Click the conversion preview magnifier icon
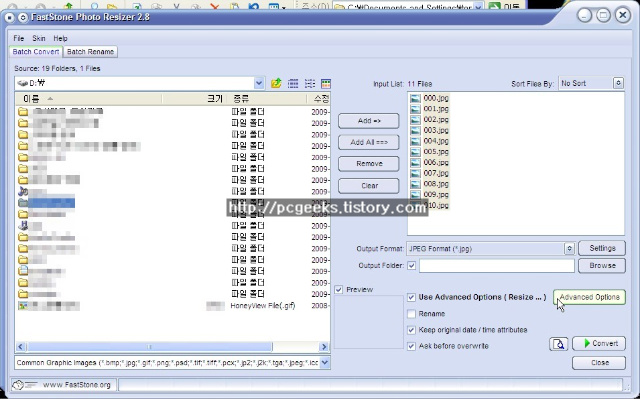This screenshot has width=640, height=399. tap(558, 344)
